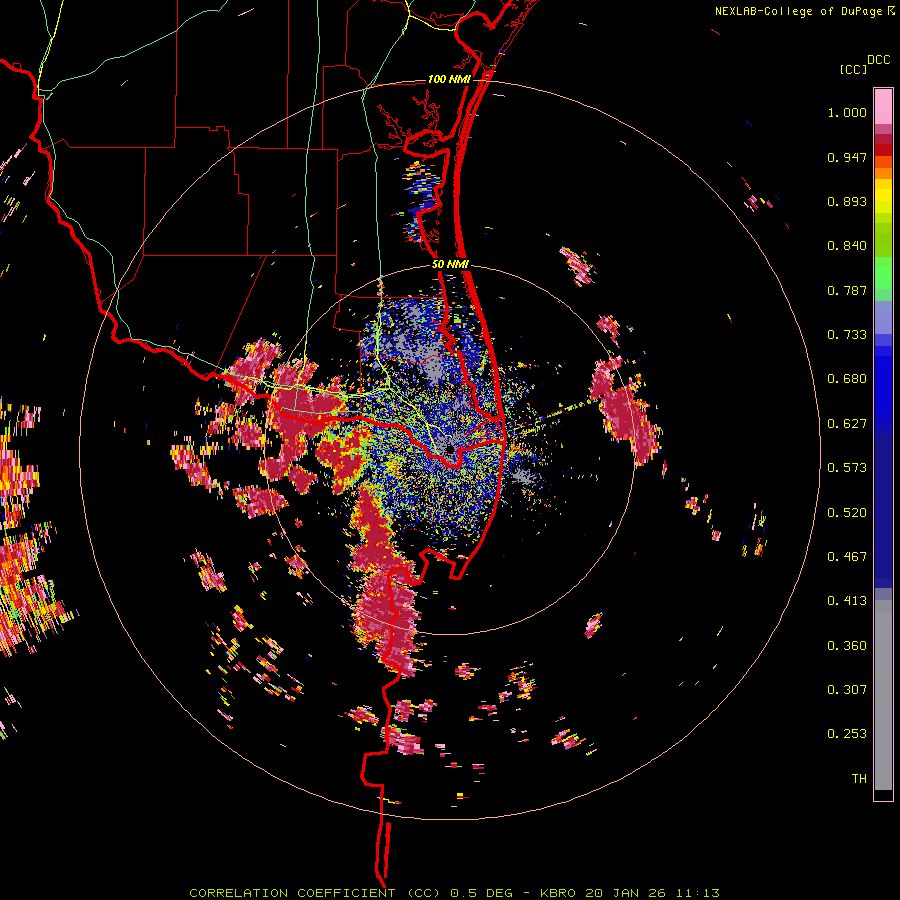This screenshot has height=900, width=900.
Task: Select the 0.573 scale value
Action: (847, 468)
